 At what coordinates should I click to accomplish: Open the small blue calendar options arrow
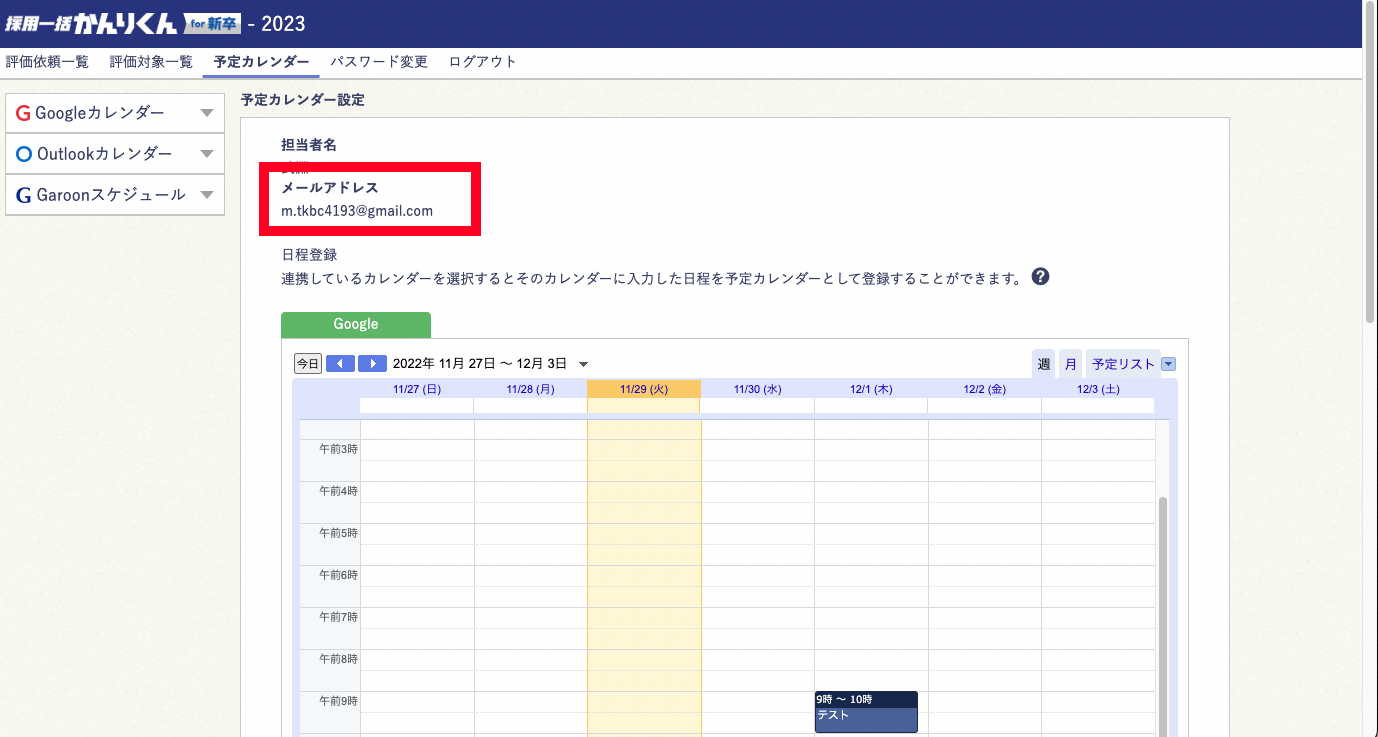click(x=1168, y=364)
